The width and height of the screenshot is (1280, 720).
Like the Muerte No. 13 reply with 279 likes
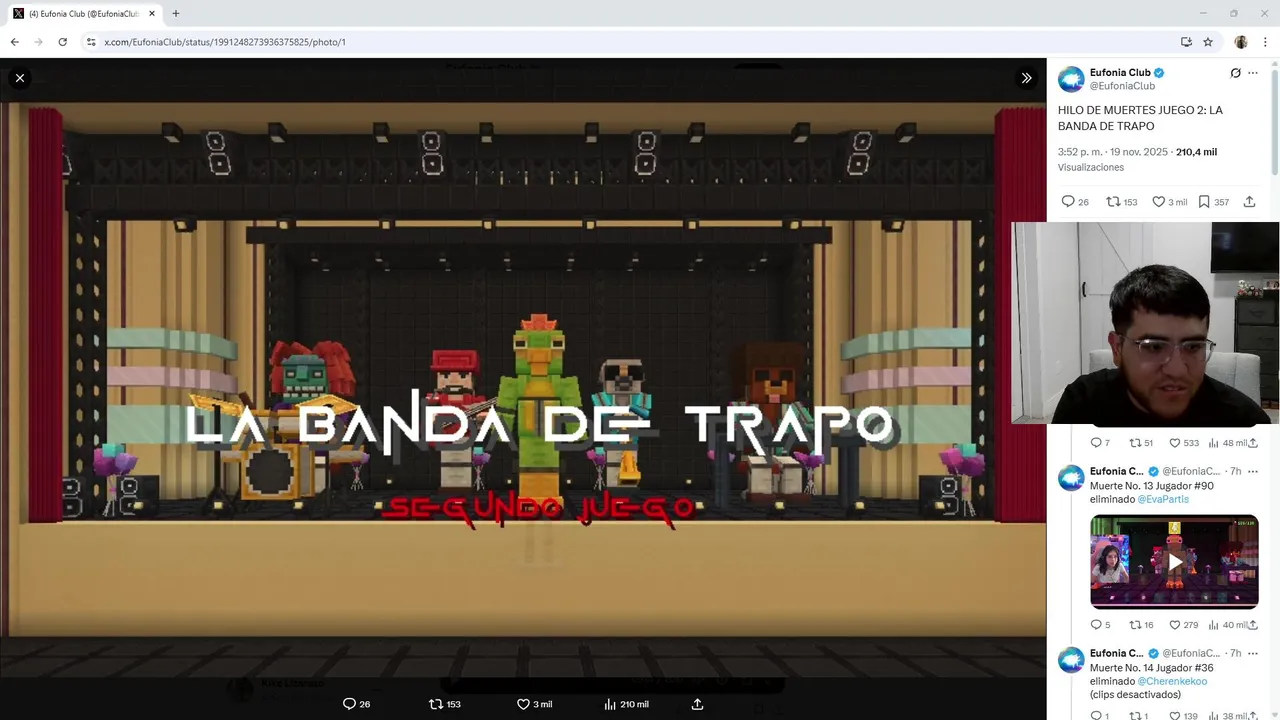(1175, 625)
